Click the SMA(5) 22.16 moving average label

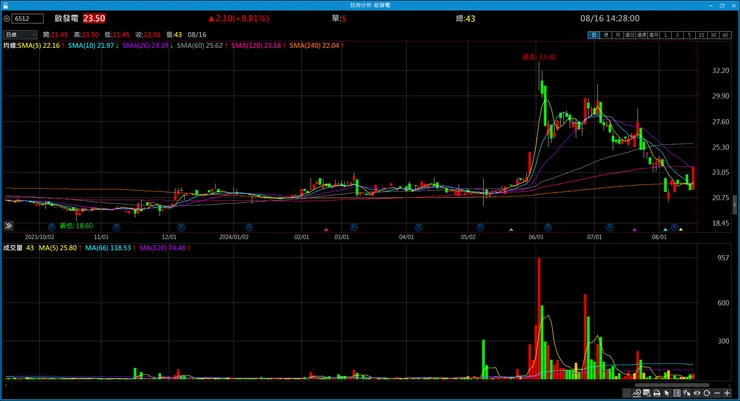[x=41, y=45]
